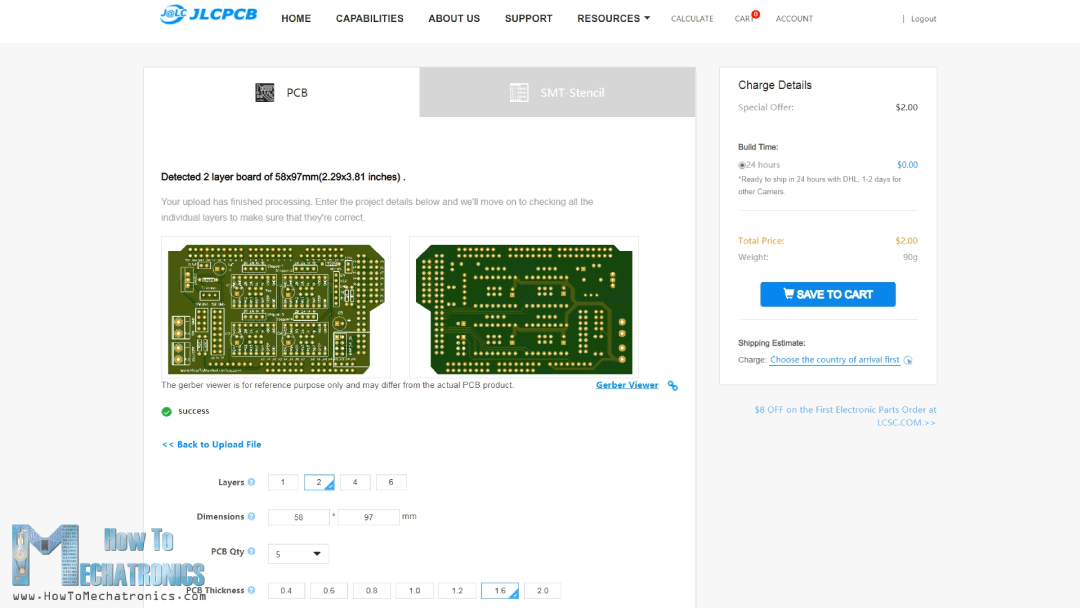1080x608 pixels.
Task: Click the SAVE TO CART button
Action: tap(827, 294)
